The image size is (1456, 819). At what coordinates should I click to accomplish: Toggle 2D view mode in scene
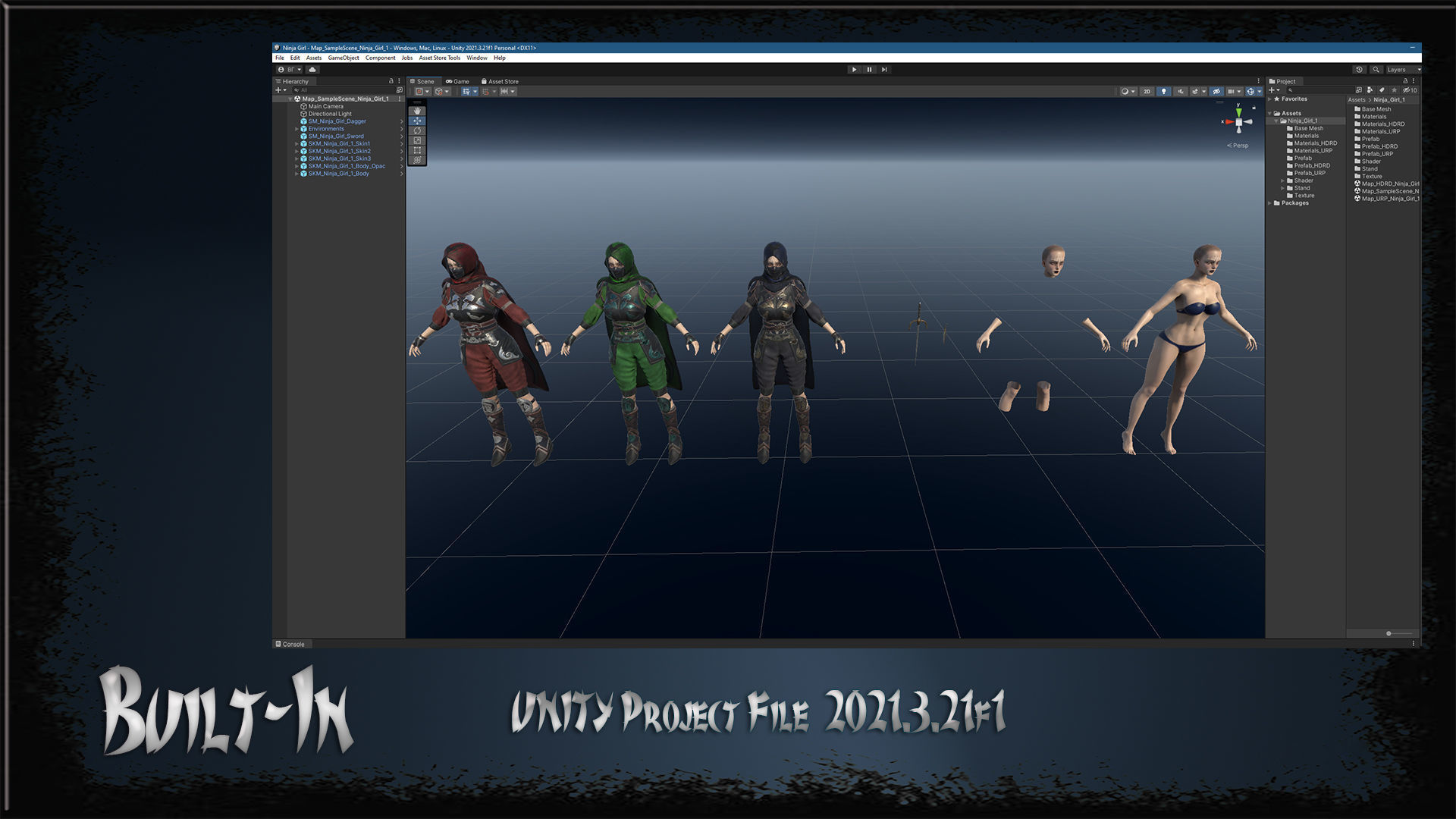[1147, 92]
